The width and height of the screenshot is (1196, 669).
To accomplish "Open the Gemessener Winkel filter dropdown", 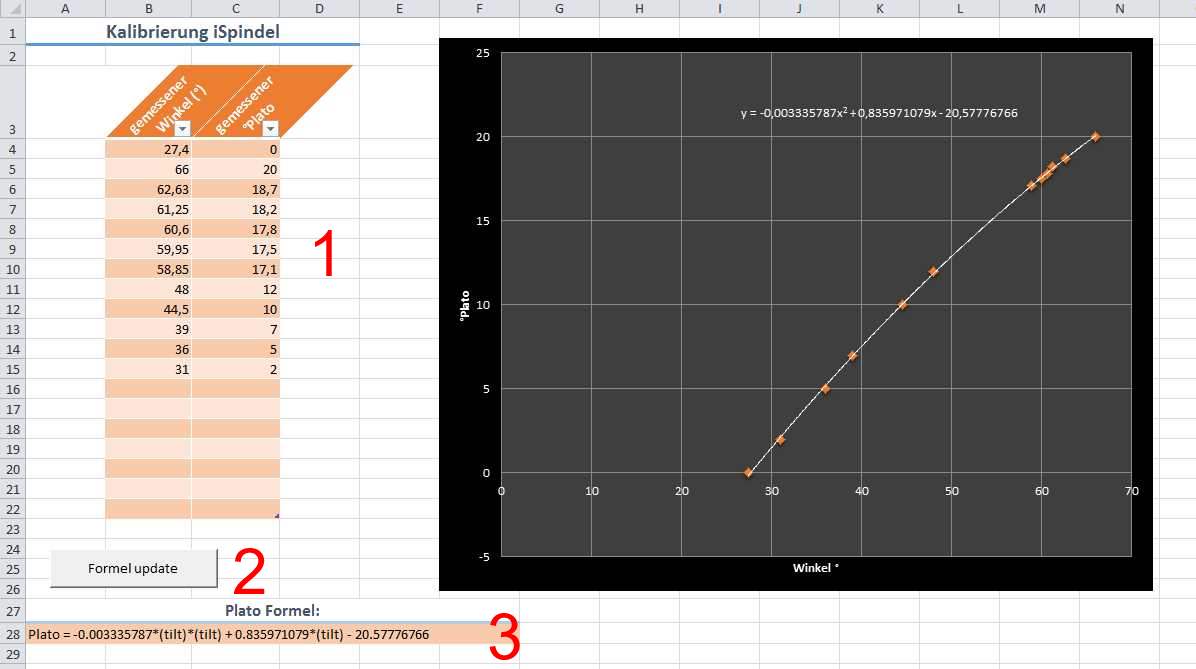I will pos(182,129).
